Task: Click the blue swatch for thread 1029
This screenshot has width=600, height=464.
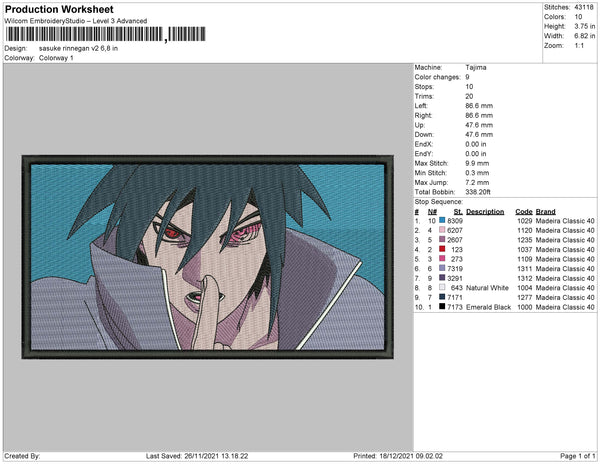Action: [x=442, y=220]
